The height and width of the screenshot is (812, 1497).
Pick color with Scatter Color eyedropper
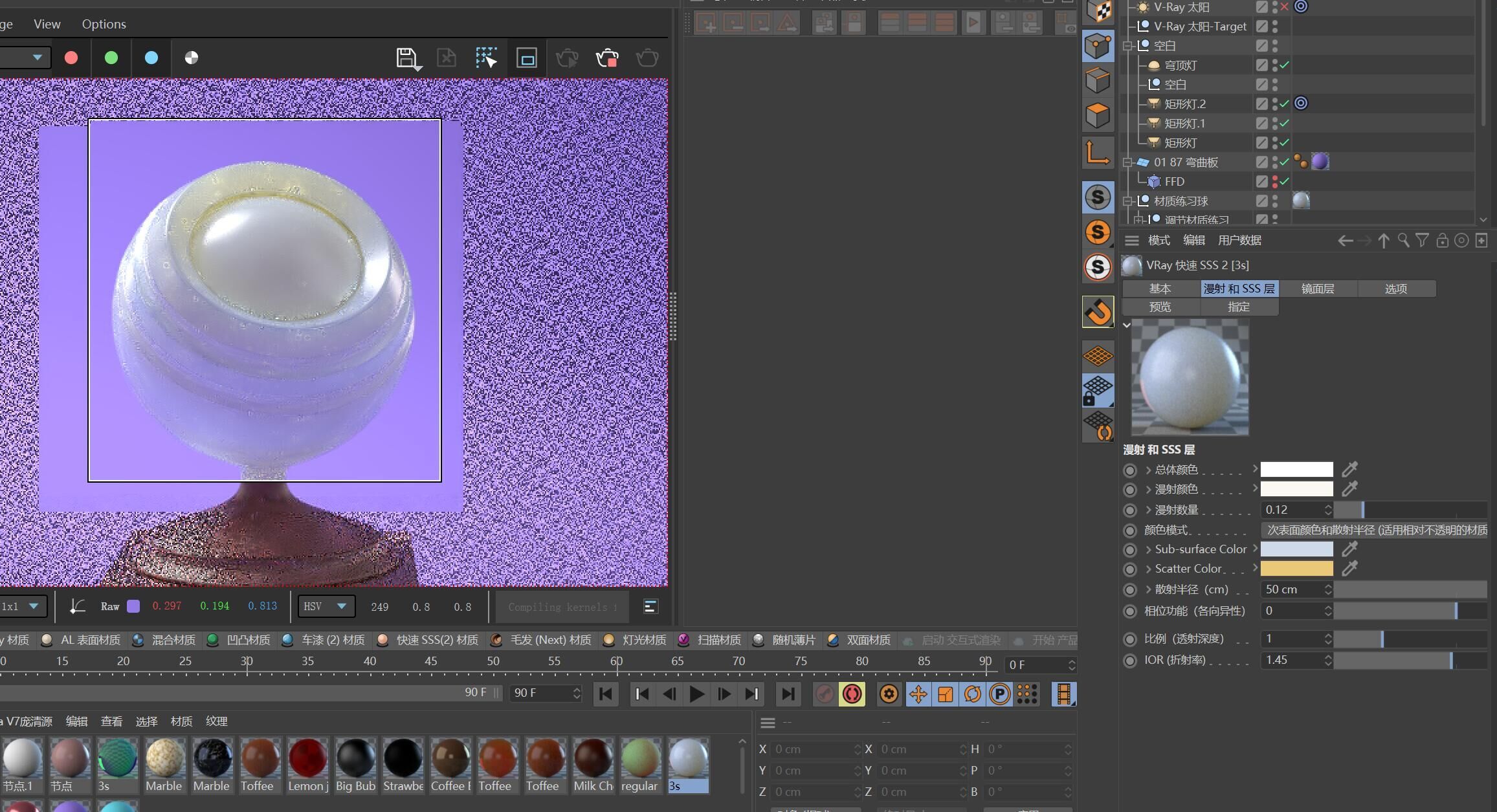pyautogui.click(x=1349, y=568)
